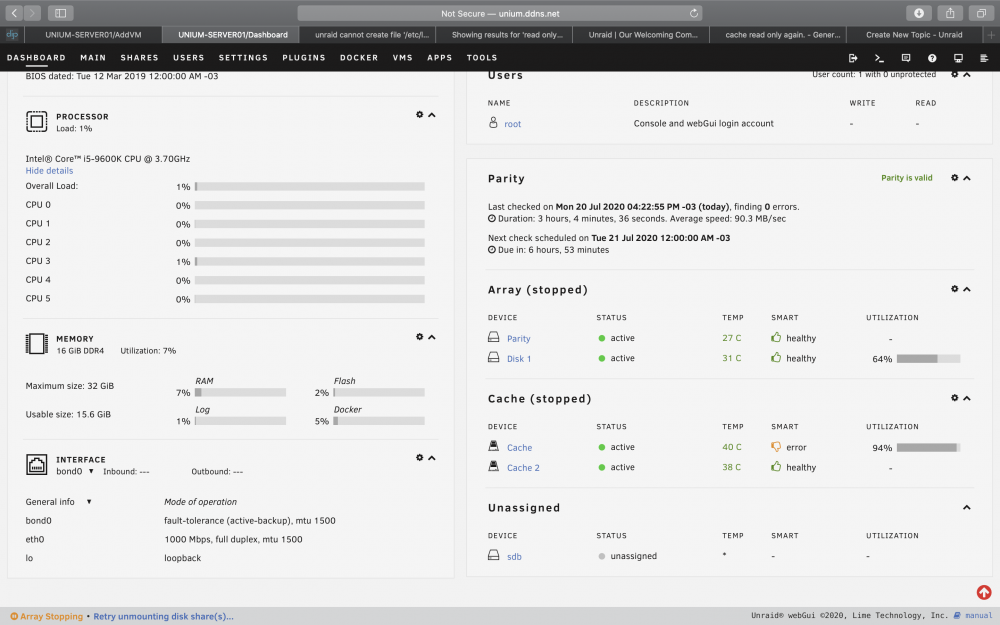Click Parity is valid status text
Viewport: 1000px width, 625px height.
[906, 178]
